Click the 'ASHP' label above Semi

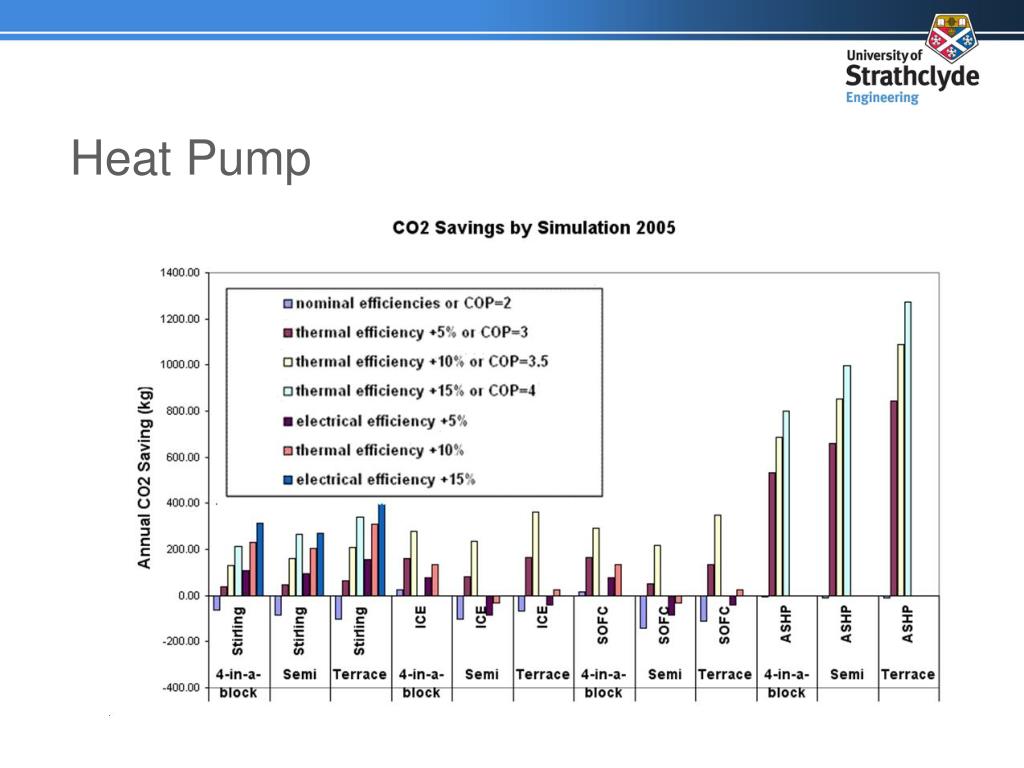coord(846,624)
